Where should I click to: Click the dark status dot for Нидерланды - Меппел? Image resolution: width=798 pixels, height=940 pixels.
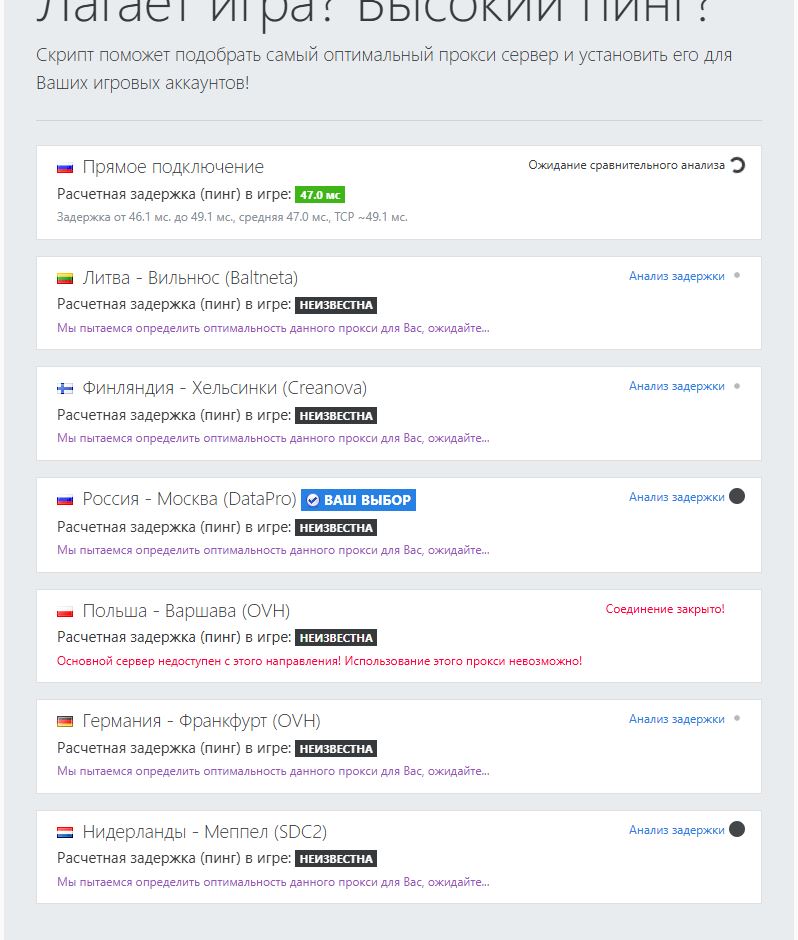(x=737, y=829)
